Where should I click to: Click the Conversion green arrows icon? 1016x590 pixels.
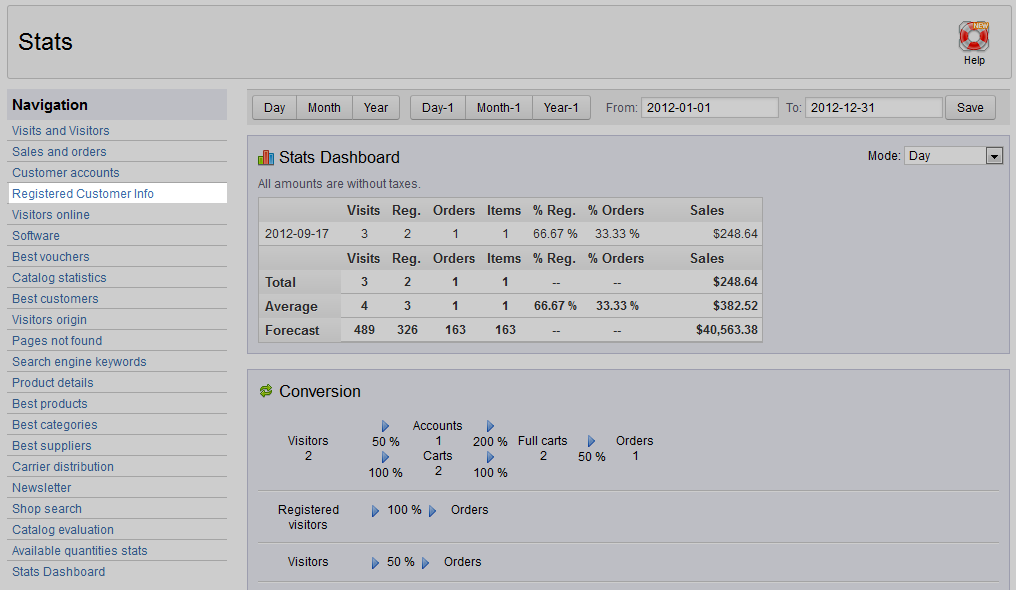point(266,391)
